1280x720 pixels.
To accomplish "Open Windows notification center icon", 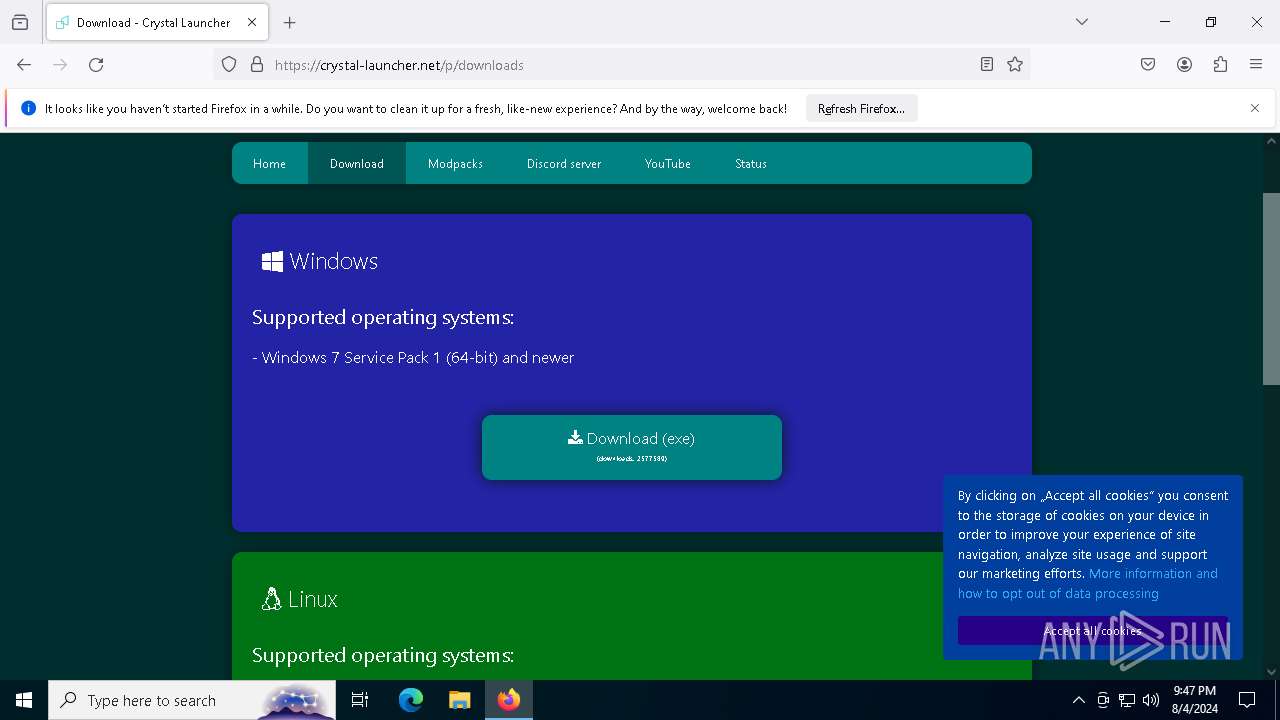I will [1247, 700].
